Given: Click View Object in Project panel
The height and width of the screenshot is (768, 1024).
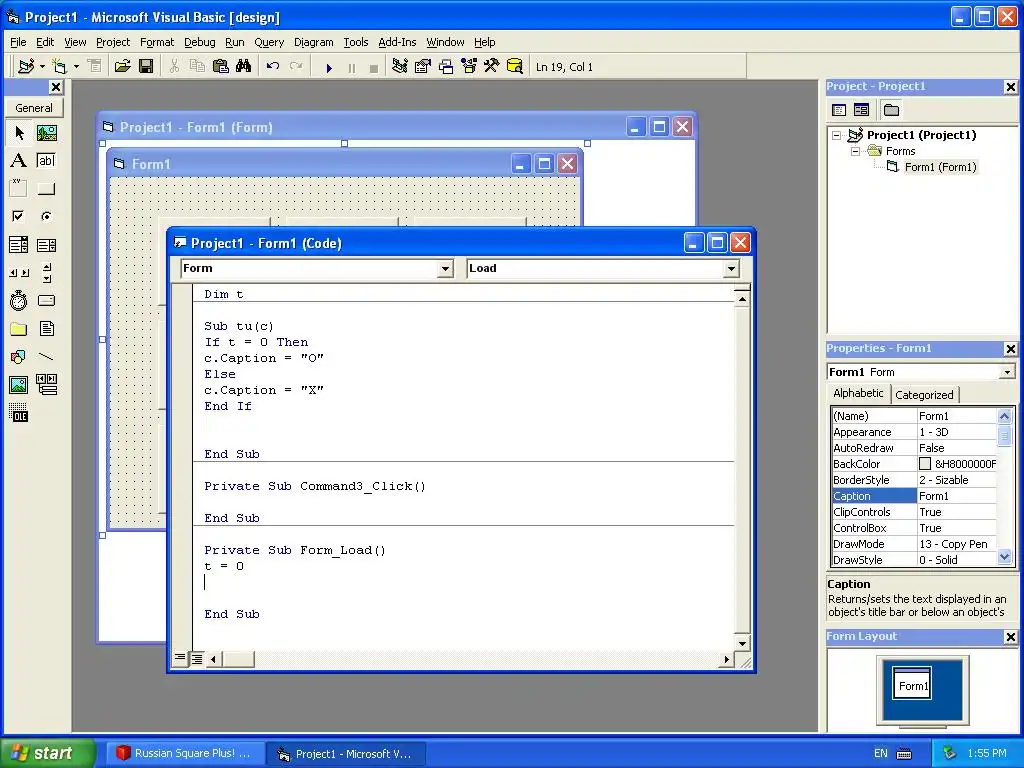Looking at the screenshot, I should [x=861, y=110].
